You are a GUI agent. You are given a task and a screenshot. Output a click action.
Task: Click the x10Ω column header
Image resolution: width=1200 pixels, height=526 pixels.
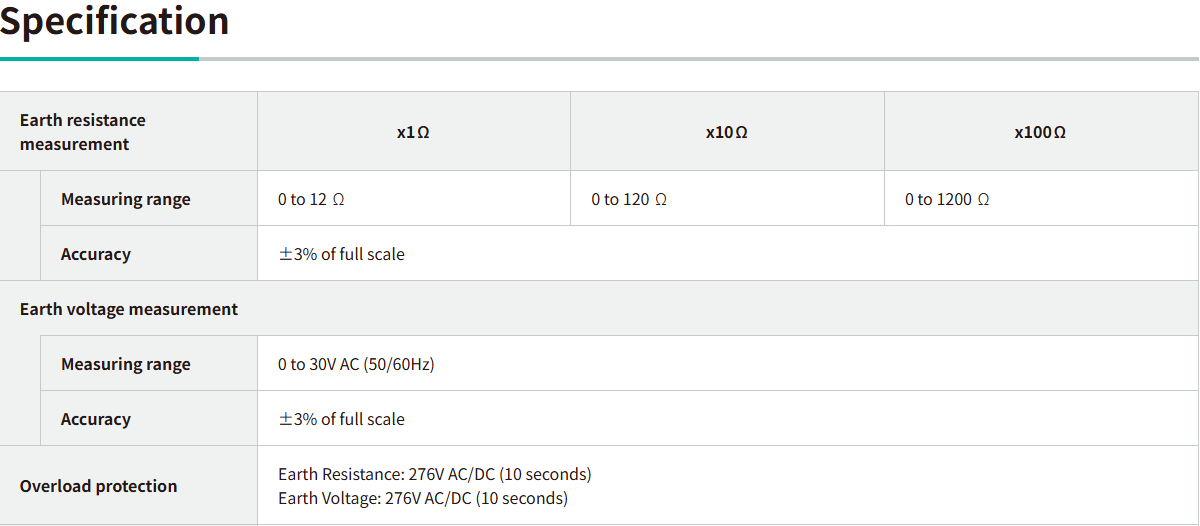[x=726, y=132]
